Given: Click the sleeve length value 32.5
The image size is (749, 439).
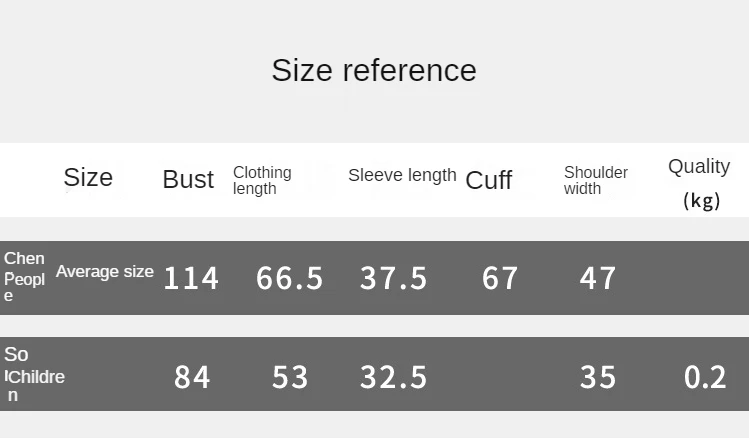Looking at the screenshot, I should point(394,377).
